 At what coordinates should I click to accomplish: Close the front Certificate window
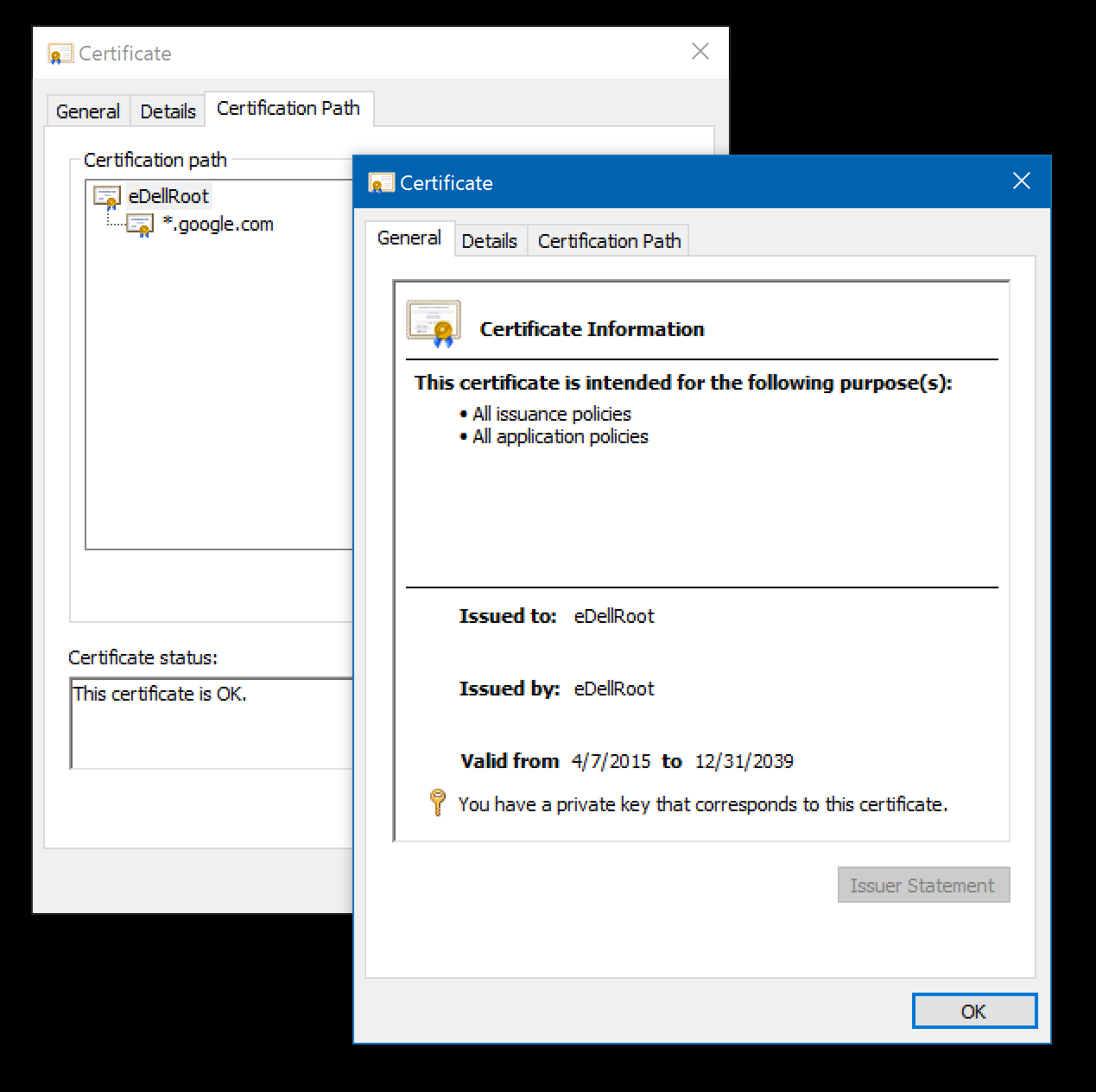1022,181
